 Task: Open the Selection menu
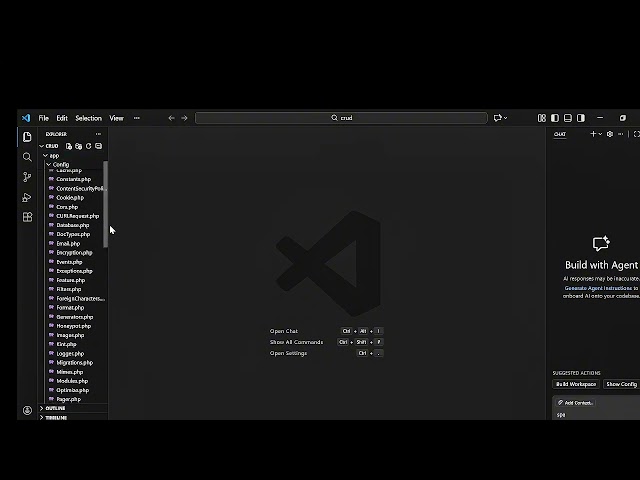pos(89,118)
